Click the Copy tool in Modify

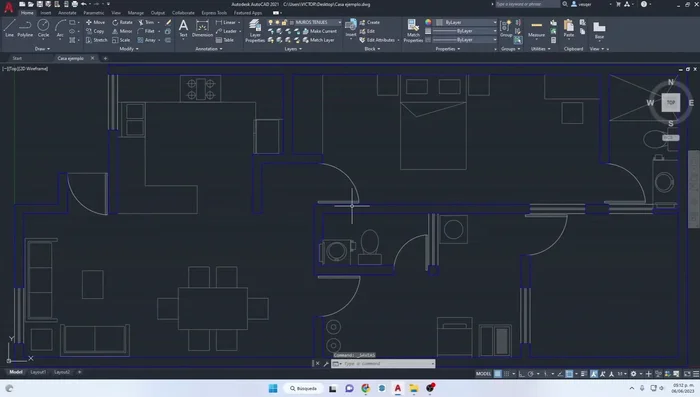point(95,31)
